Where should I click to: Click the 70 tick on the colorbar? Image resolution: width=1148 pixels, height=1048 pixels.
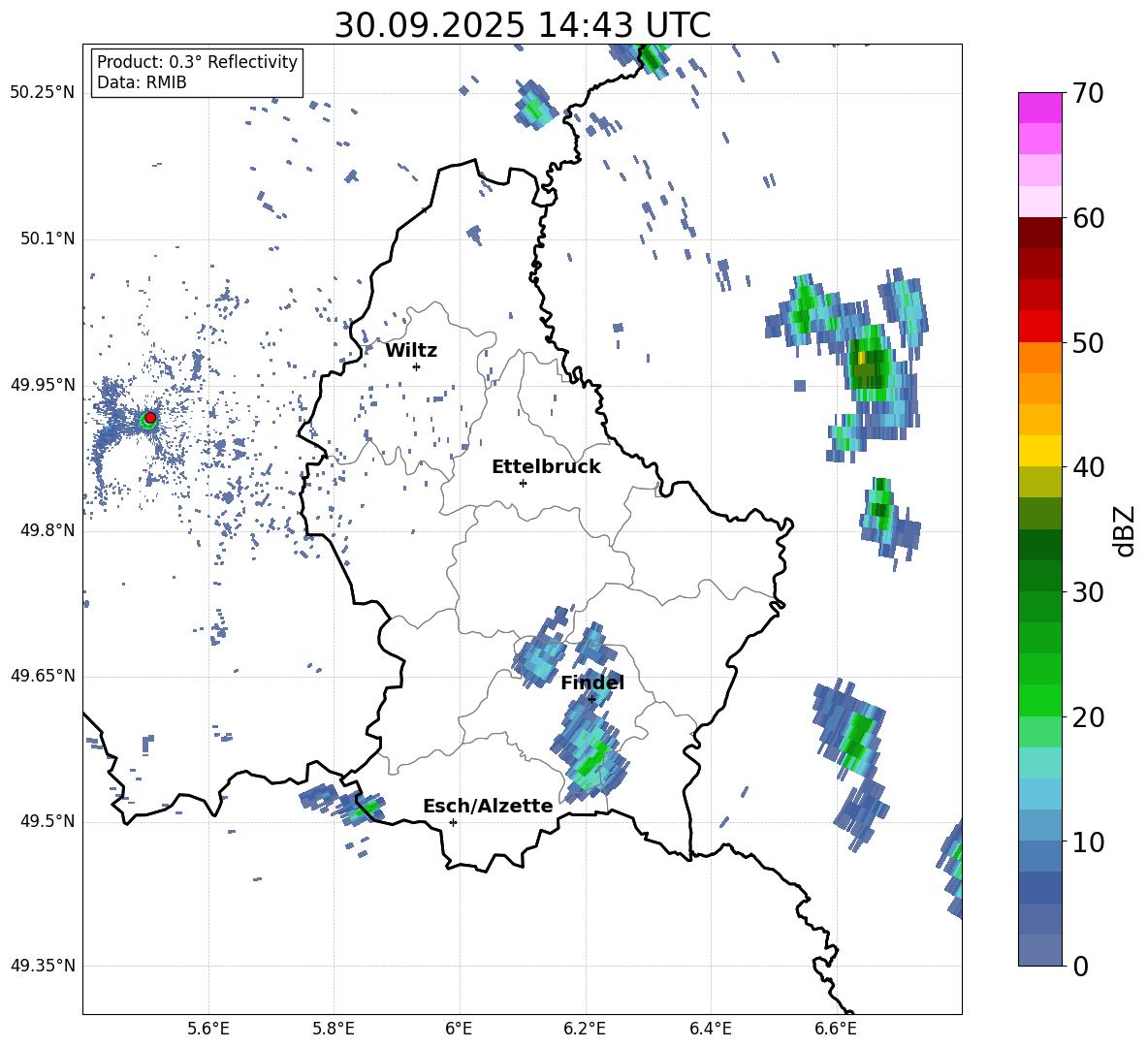point(1088,93)
